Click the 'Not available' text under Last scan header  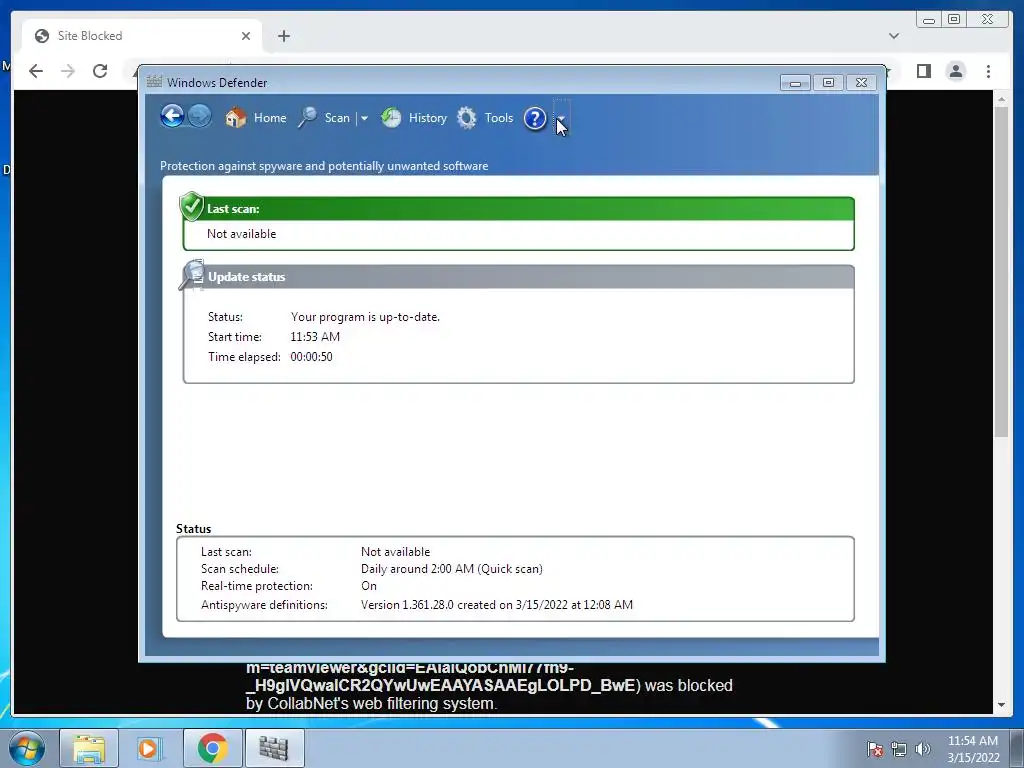(x=242, y=234)
